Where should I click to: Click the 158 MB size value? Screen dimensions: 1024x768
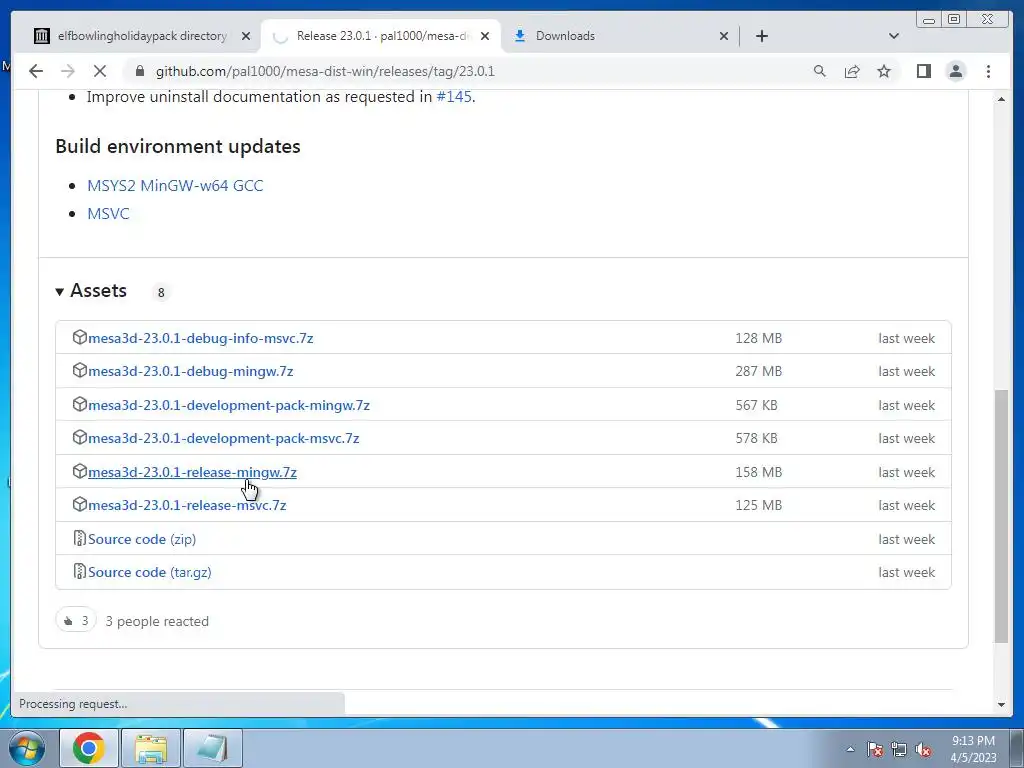(x=758, y=472)
